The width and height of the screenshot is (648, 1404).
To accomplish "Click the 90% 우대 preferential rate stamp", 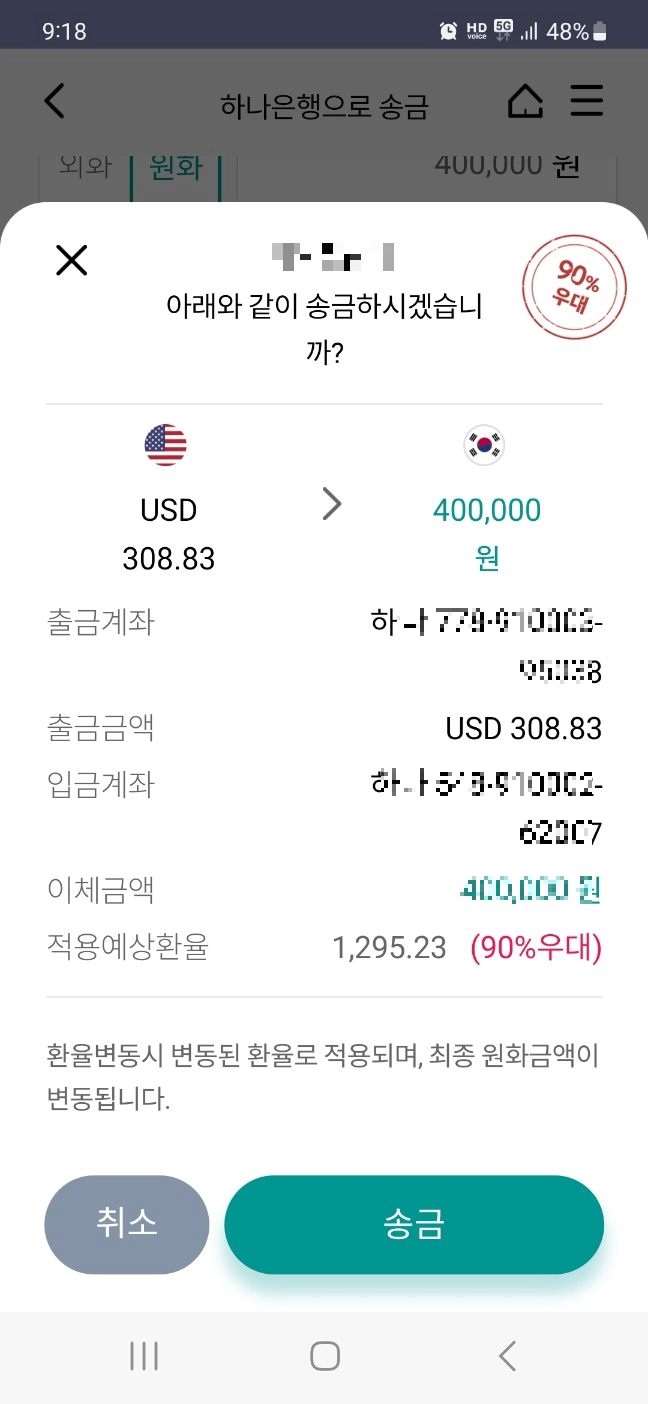I will click(x=574, y=287).
